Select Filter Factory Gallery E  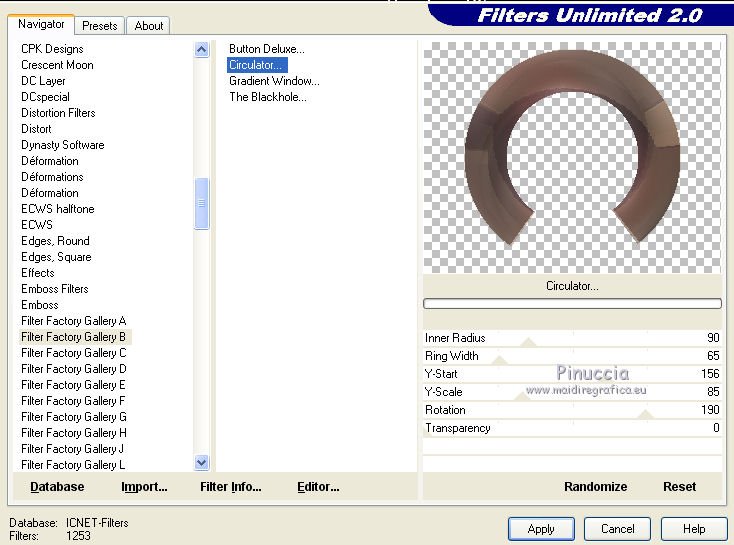(73, 385)
